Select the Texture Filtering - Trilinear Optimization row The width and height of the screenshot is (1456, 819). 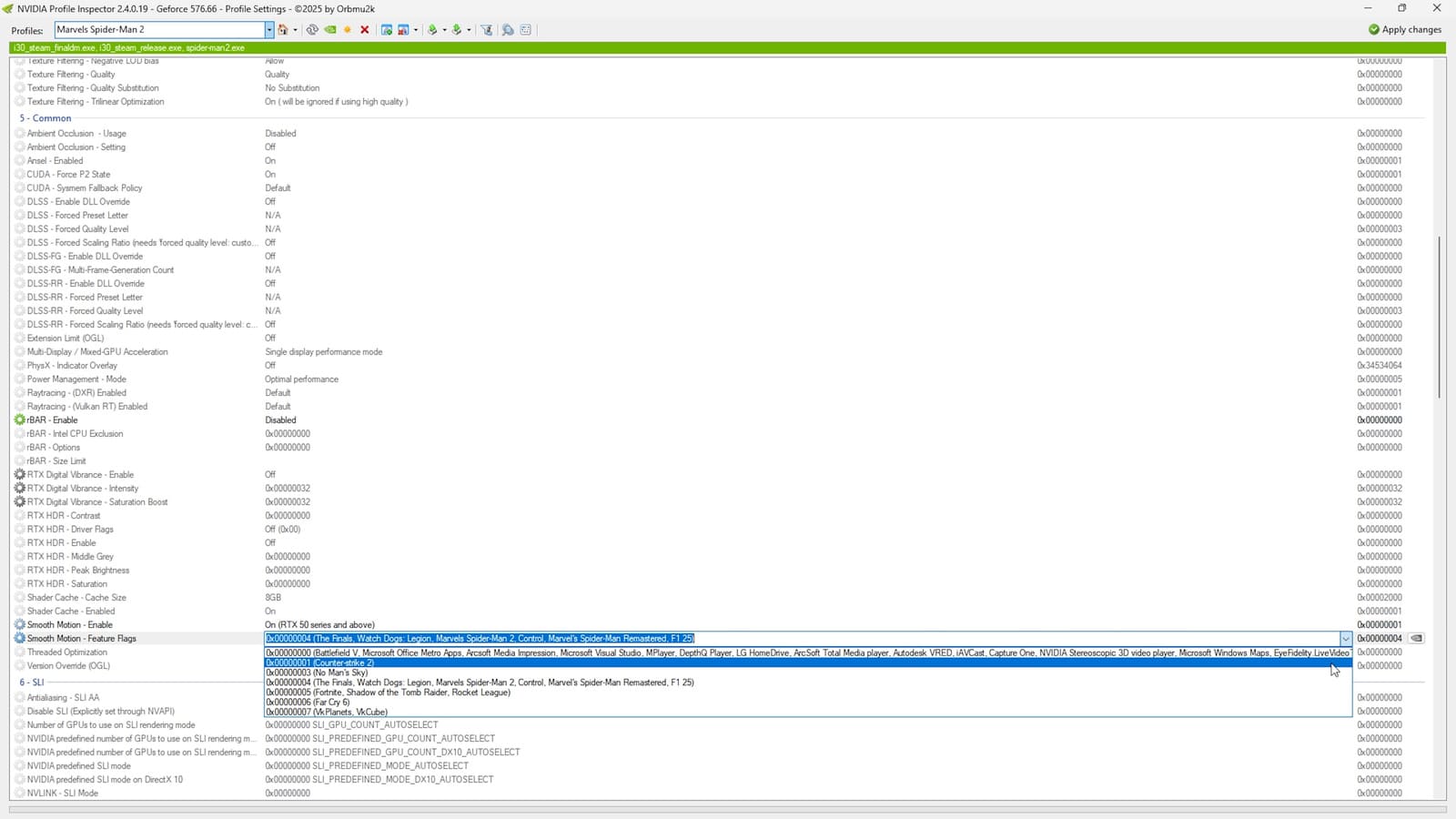pyautogui.click(x=719, y=102)
